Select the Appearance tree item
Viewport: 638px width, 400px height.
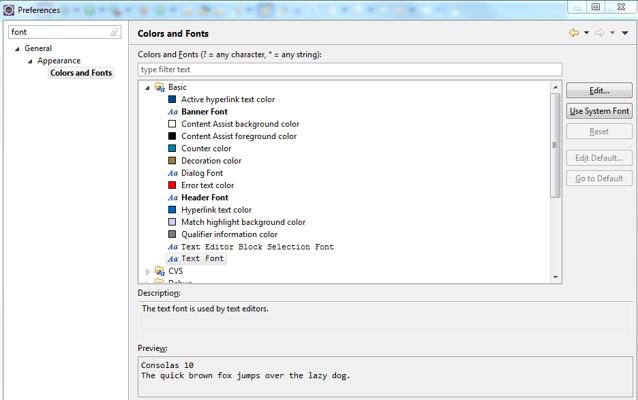click(x=59, y=61)
